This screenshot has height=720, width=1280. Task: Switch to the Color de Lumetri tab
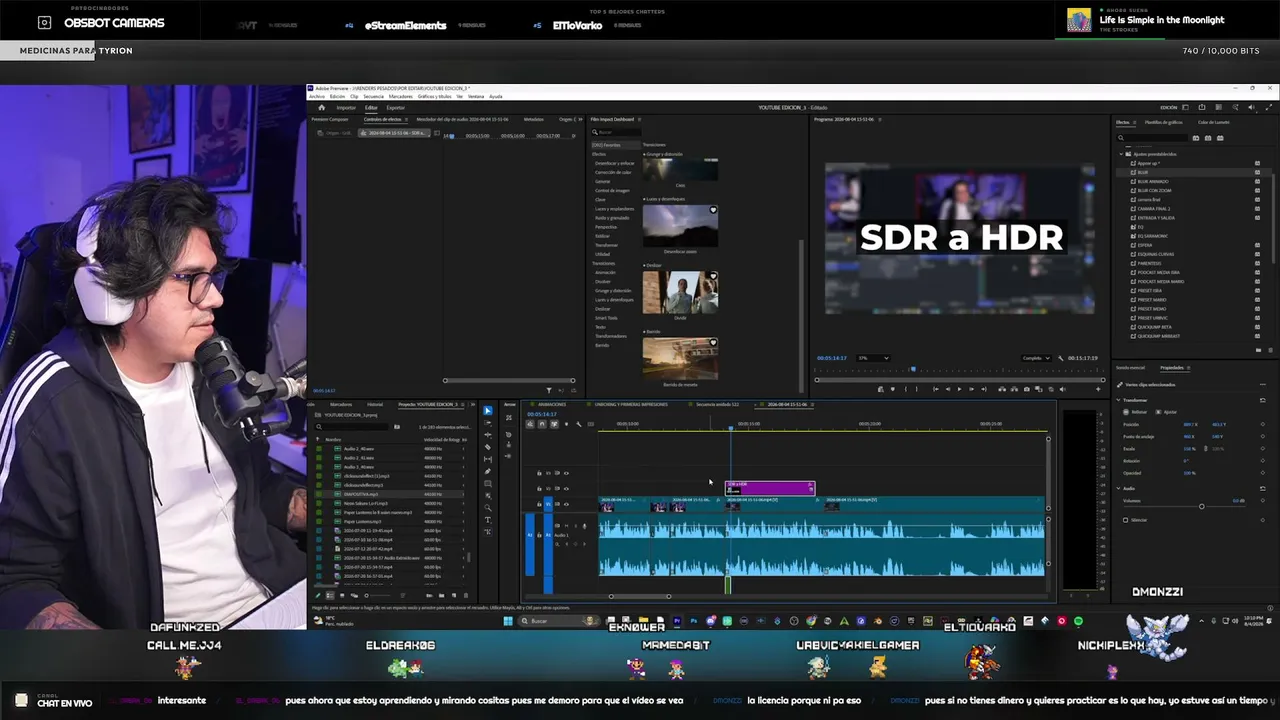(x=1214, y=122)
